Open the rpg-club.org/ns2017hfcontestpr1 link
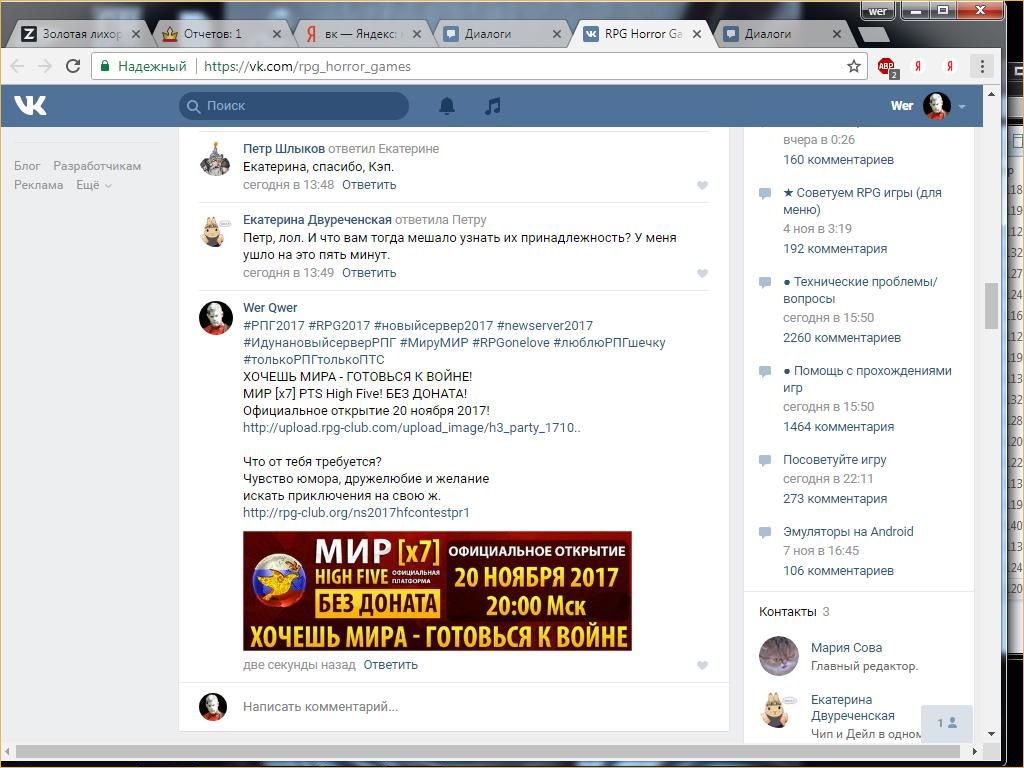Image resolution: width=1024 pixels, height=768 pixels. (x=356, y=513)
